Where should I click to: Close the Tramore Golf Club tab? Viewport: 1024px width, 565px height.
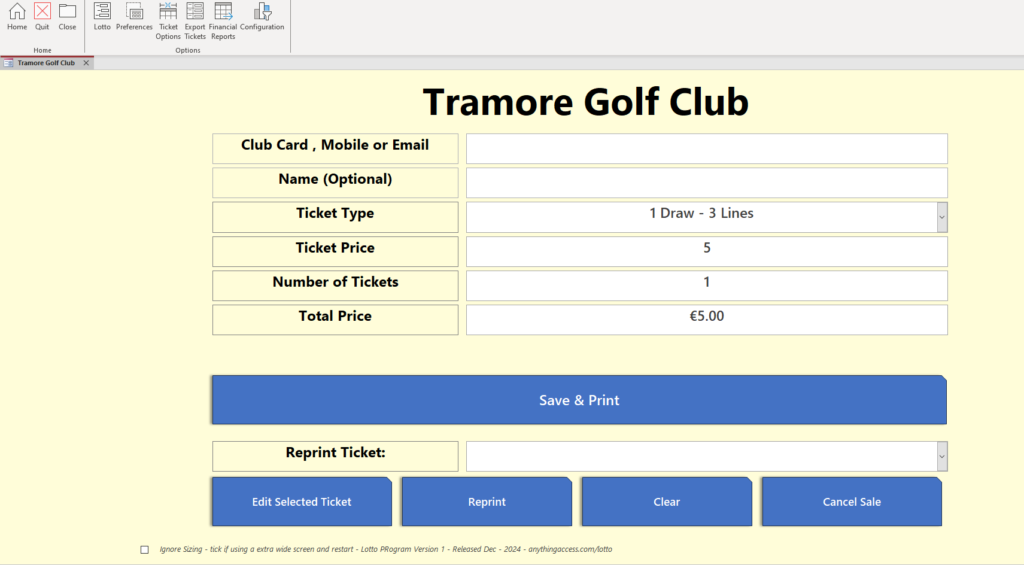pyautogui.click(x=86, y=63)
